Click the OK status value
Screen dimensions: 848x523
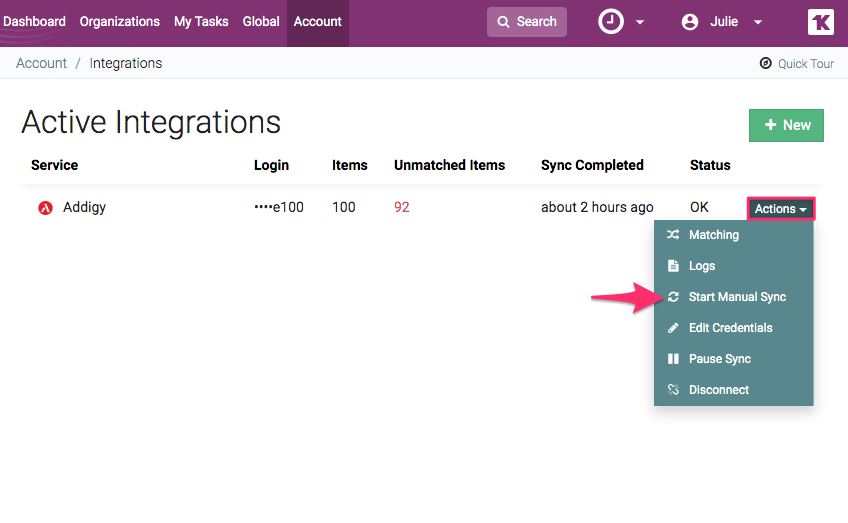[699, 207]
